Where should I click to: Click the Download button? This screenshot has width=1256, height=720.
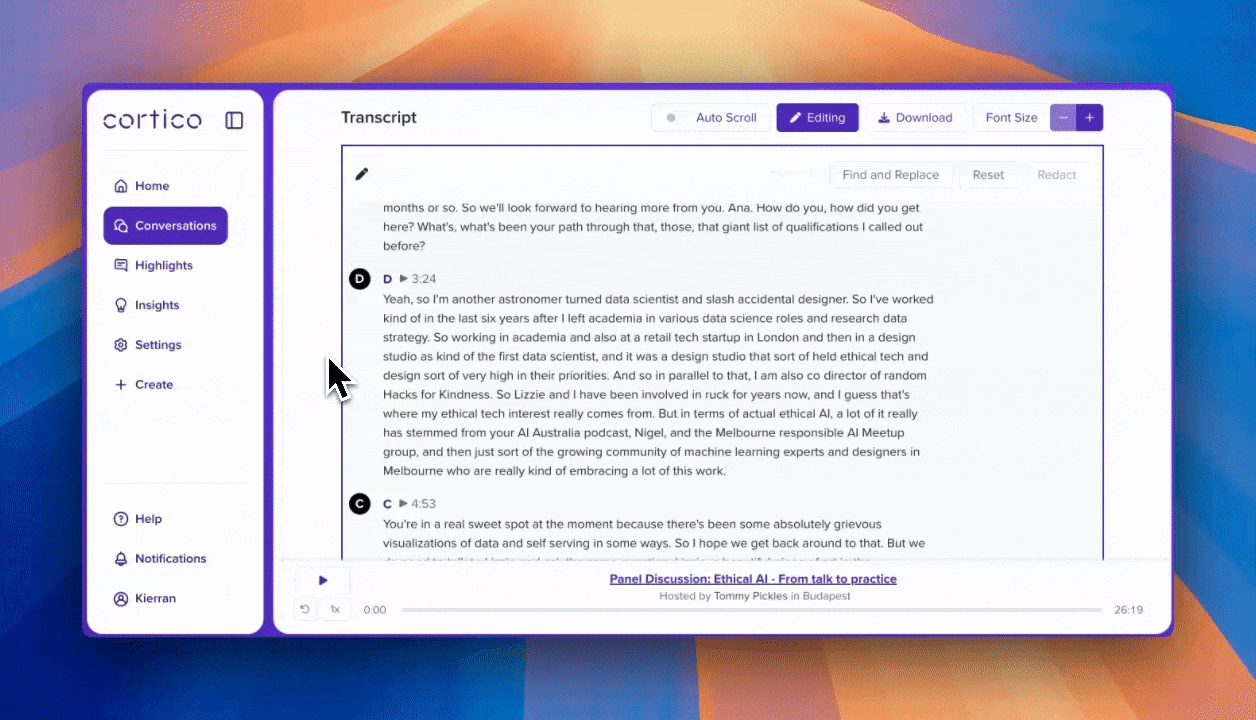pos(915,118)
